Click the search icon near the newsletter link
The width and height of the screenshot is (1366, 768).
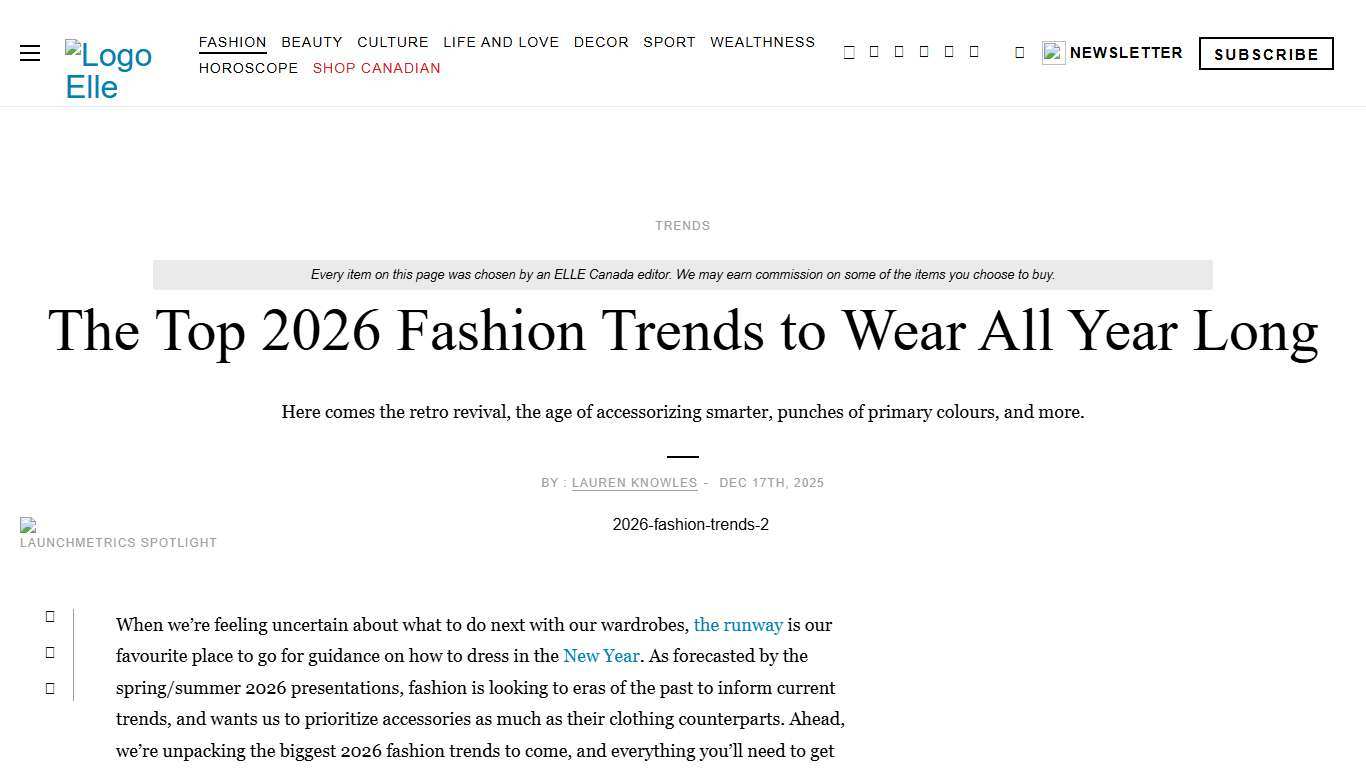click(1020, 52)
